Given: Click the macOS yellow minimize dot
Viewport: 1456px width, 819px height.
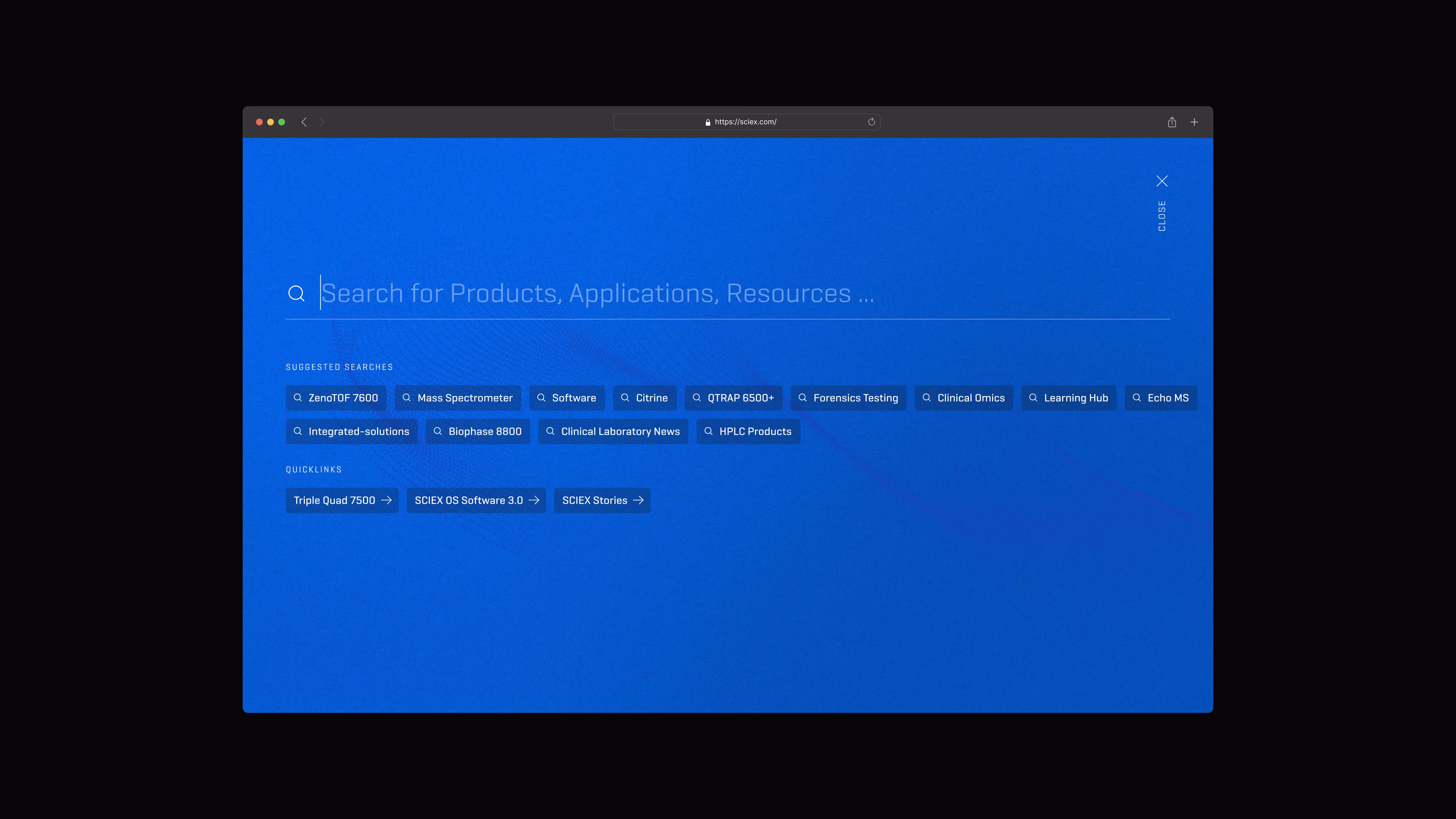Looking at the screenshot, I should coord(271,122).
